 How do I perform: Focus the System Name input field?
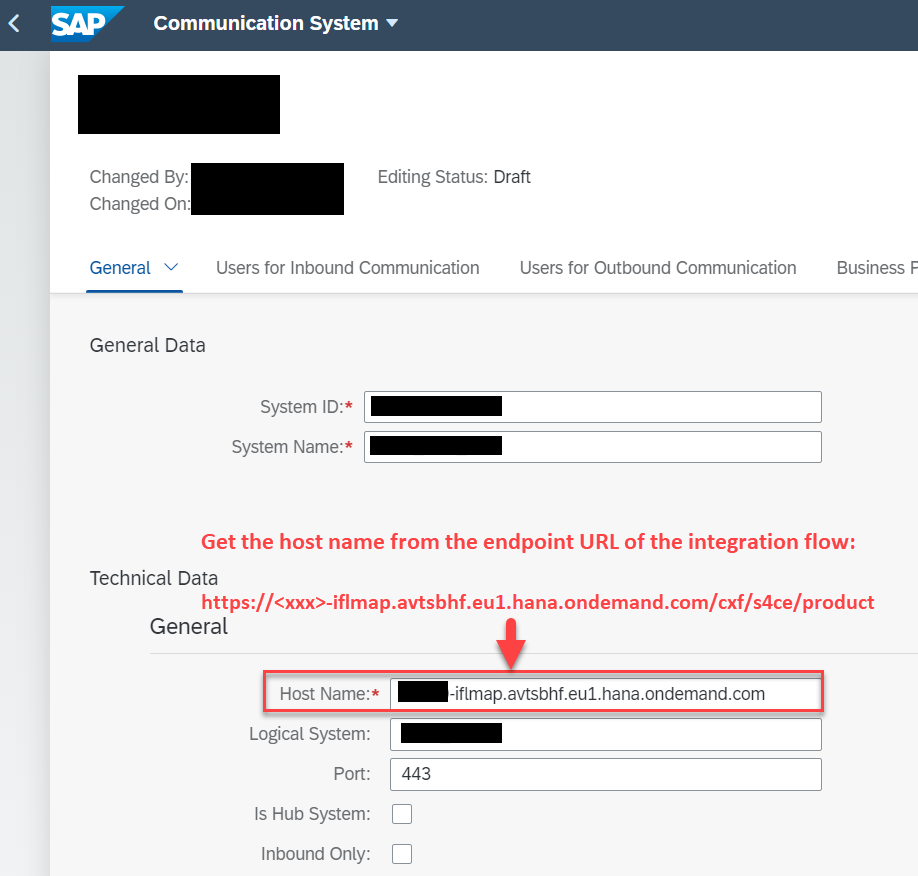[592, 447]
